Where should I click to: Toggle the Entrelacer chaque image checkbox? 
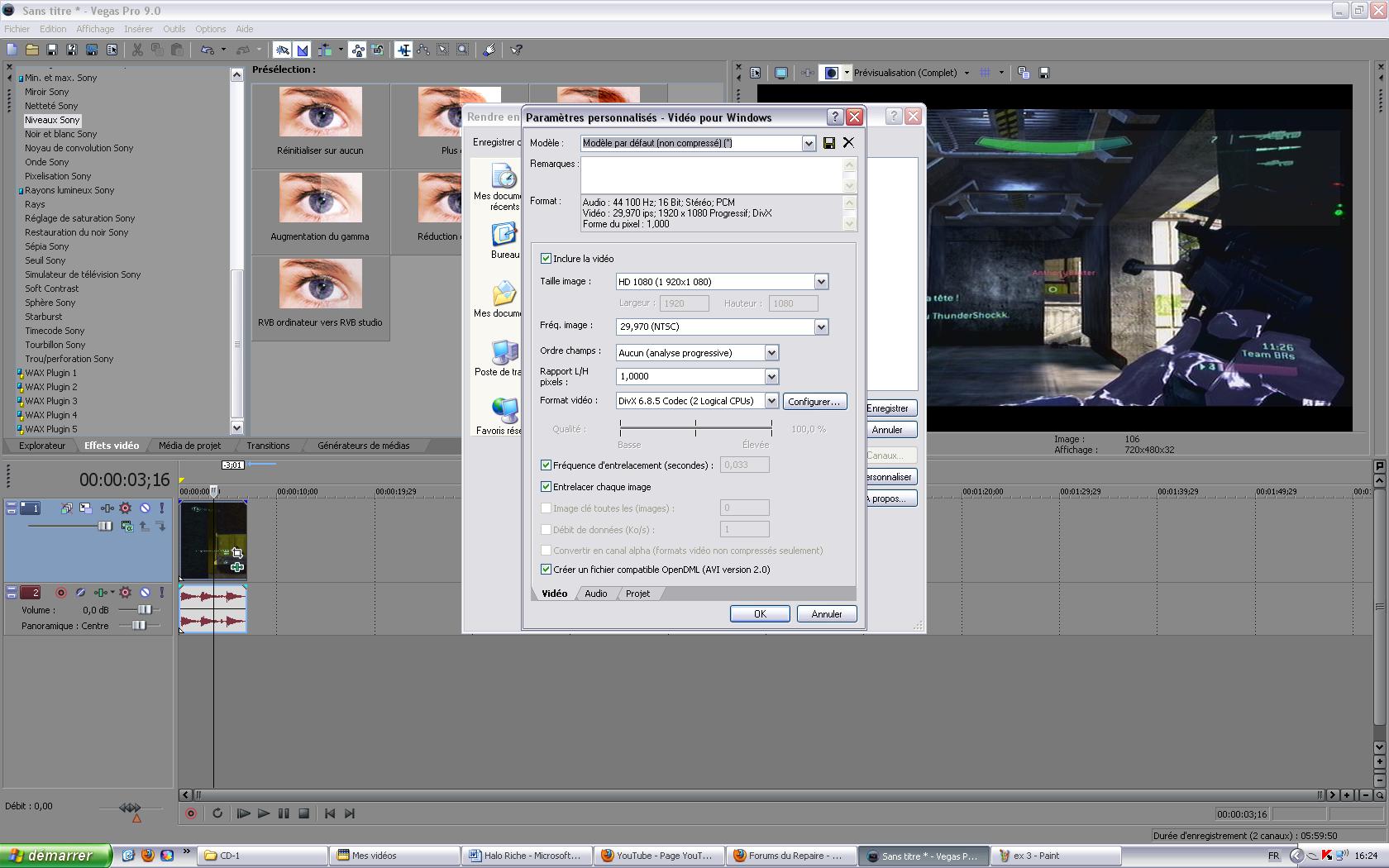coord(546,487)
